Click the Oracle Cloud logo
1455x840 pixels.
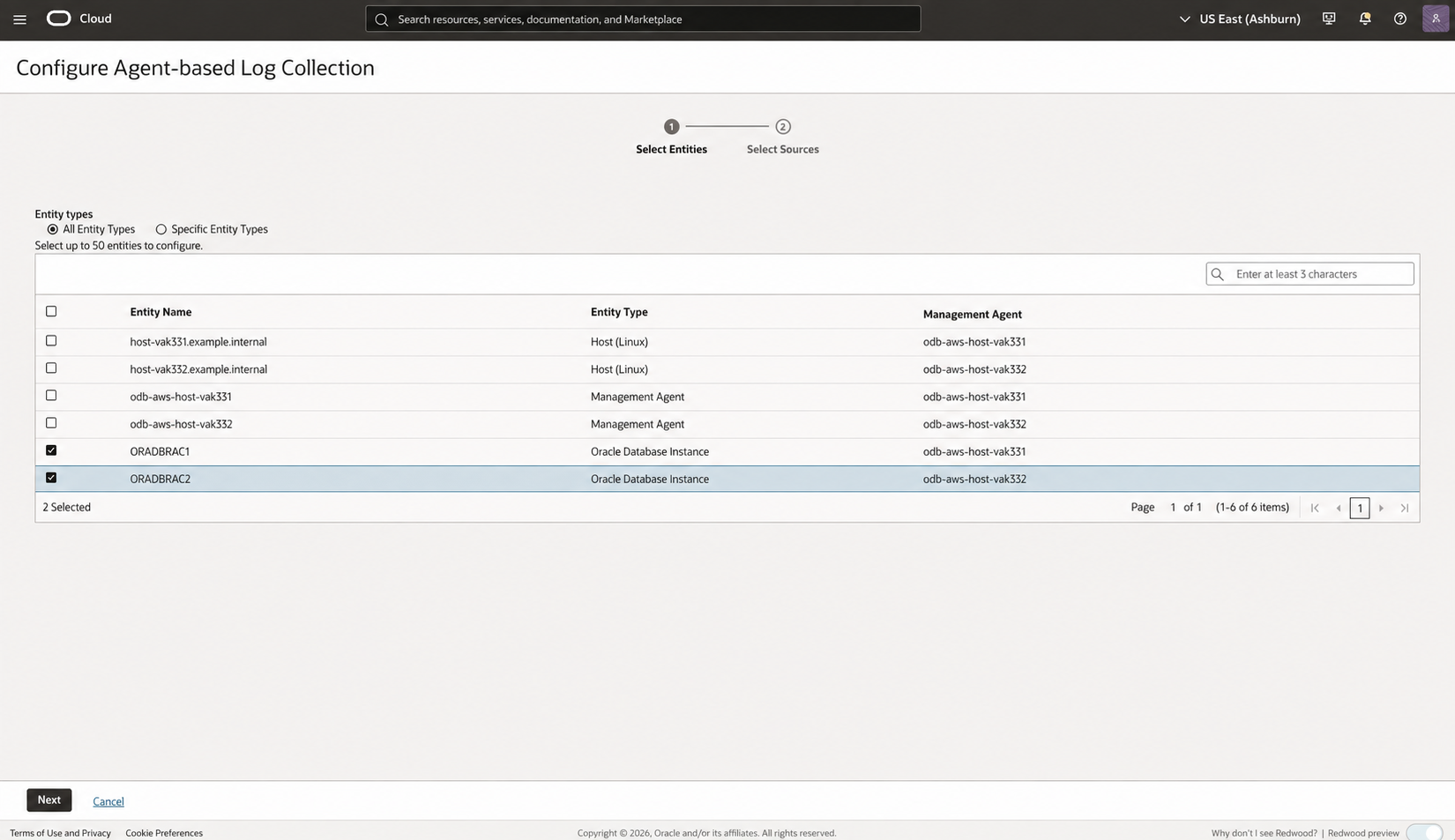59,19
